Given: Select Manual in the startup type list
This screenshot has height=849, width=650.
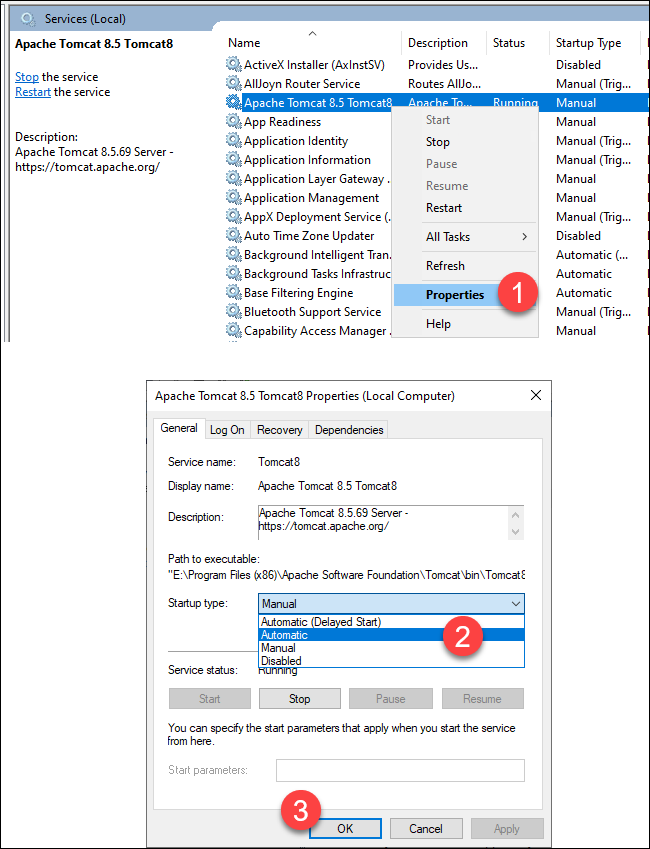Looking at the screenshot, I should coord(391,648).
